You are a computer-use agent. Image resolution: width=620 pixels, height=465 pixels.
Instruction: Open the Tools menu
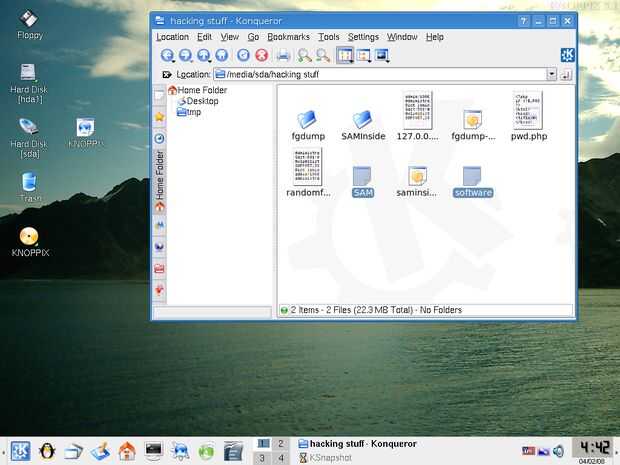[329, 37]
